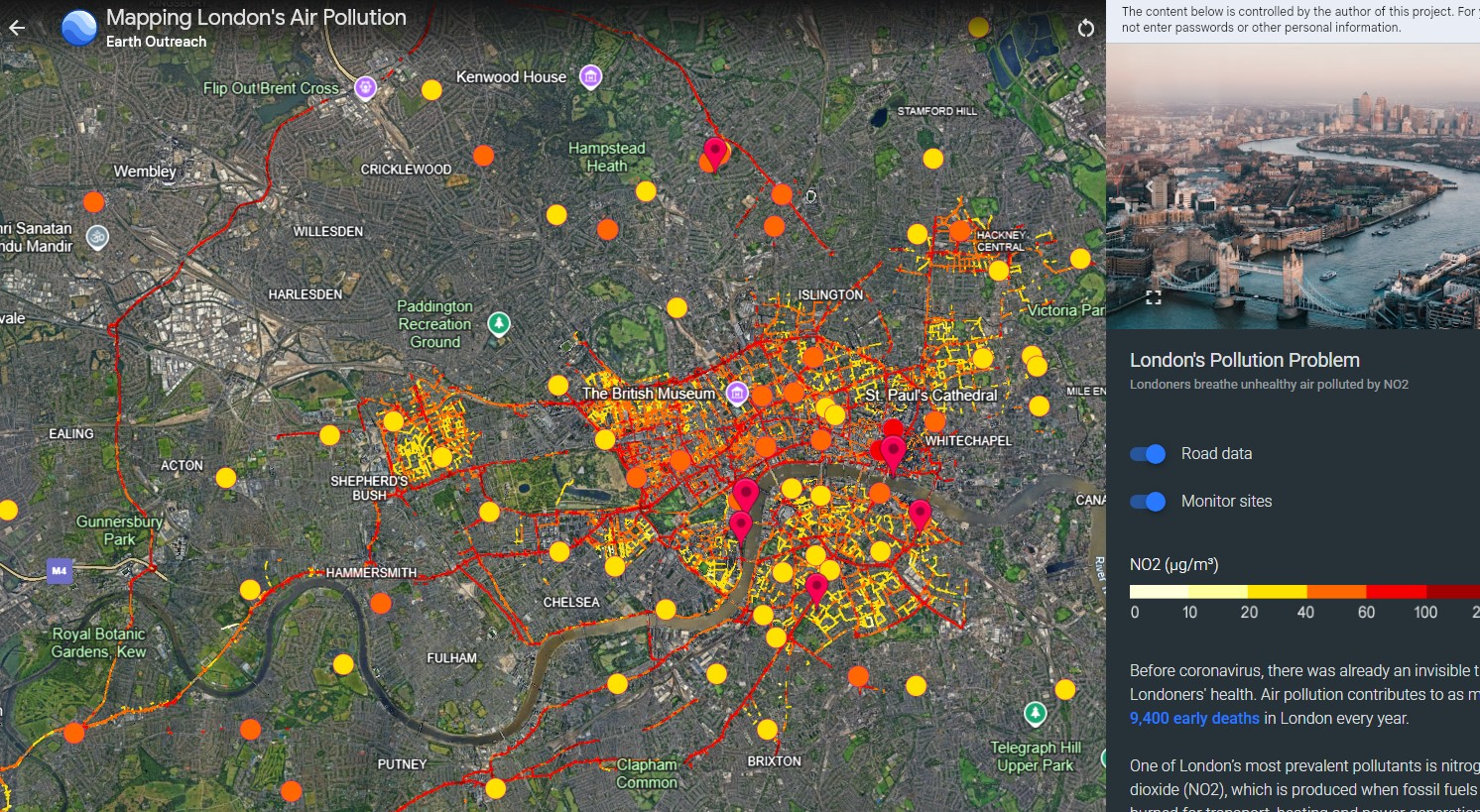Click the red 60-100 NO2 legend color
Screen dimensions: 1480x812
pos(1396,591)
